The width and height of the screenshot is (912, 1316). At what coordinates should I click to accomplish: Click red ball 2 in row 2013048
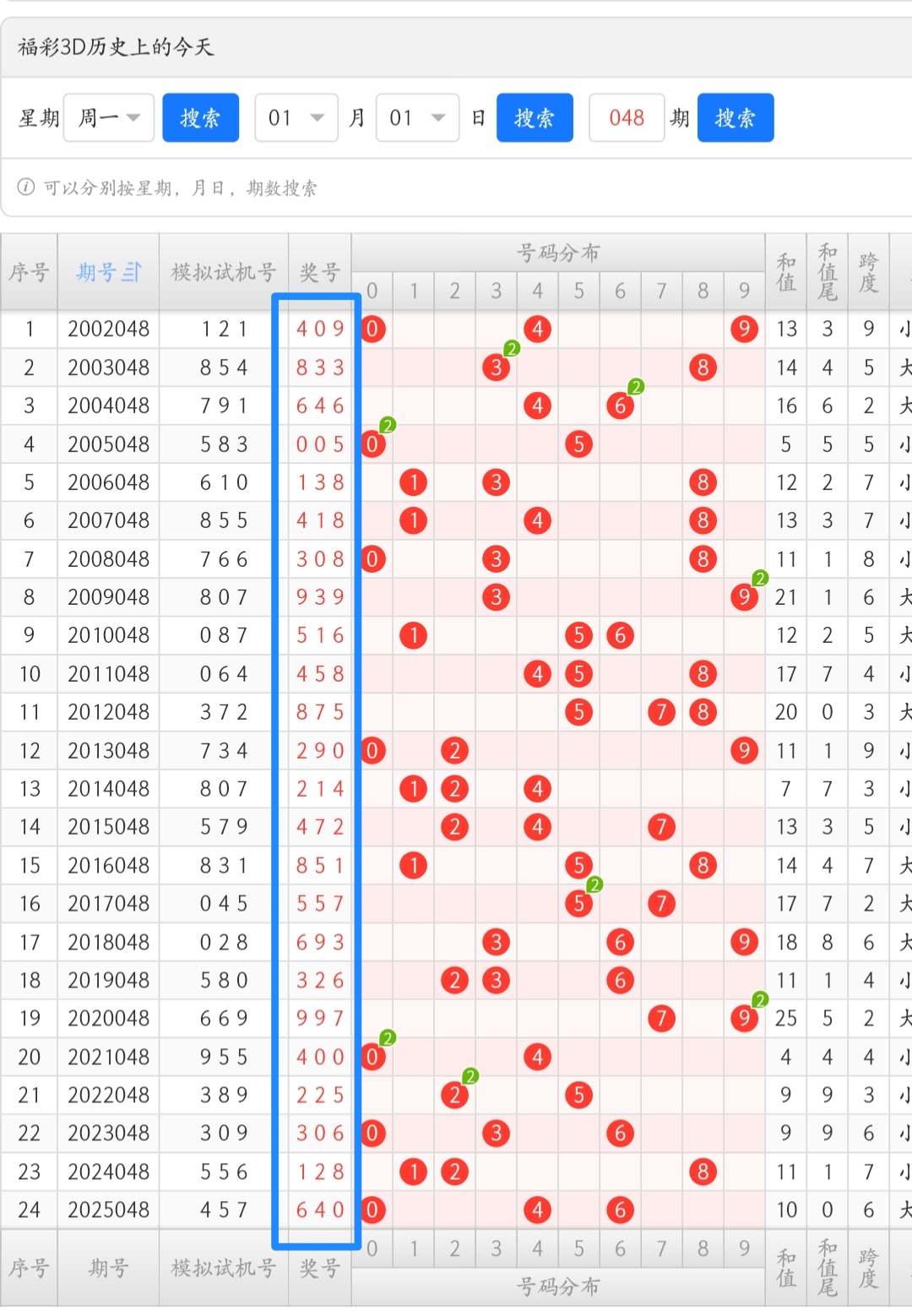pyautogui.click(x=454, y=750)
